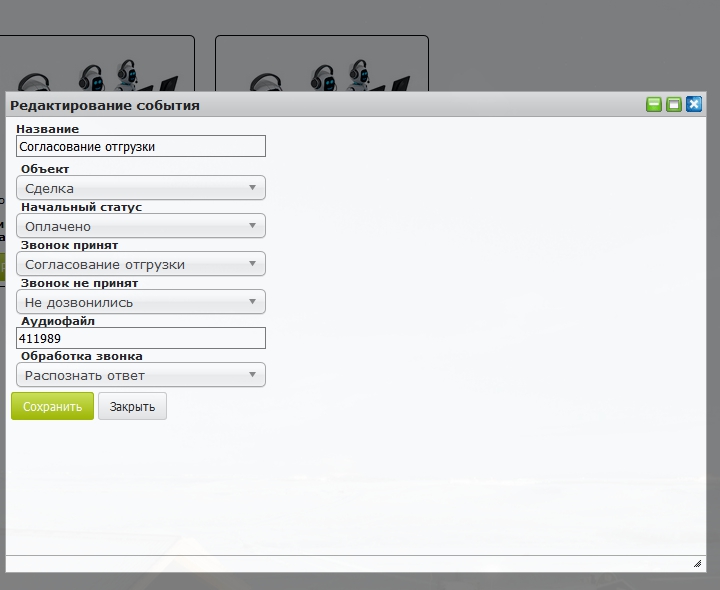The image size is (720, 590).
Task: Click the Название input field
Action: [141, 146]
